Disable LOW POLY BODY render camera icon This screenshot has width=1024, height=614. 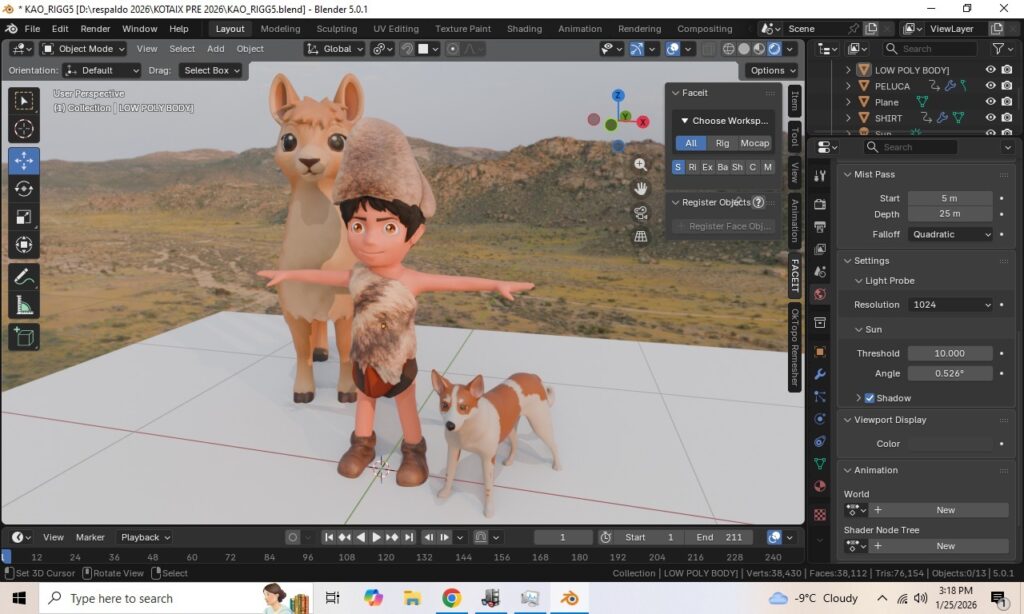coord(1007,70)
